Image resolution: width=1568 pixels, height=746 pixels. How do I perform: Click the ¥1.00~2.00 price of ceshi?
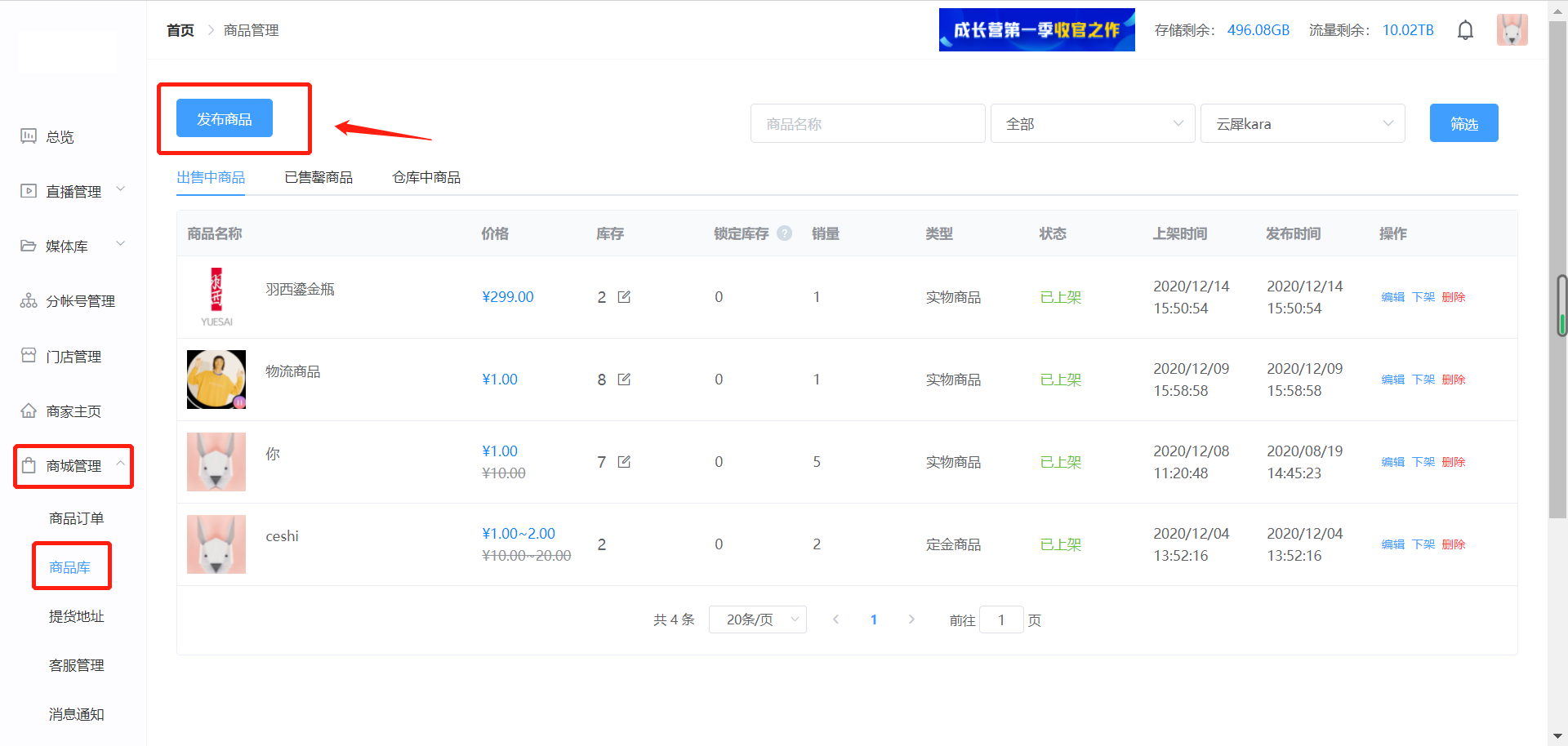519,534
